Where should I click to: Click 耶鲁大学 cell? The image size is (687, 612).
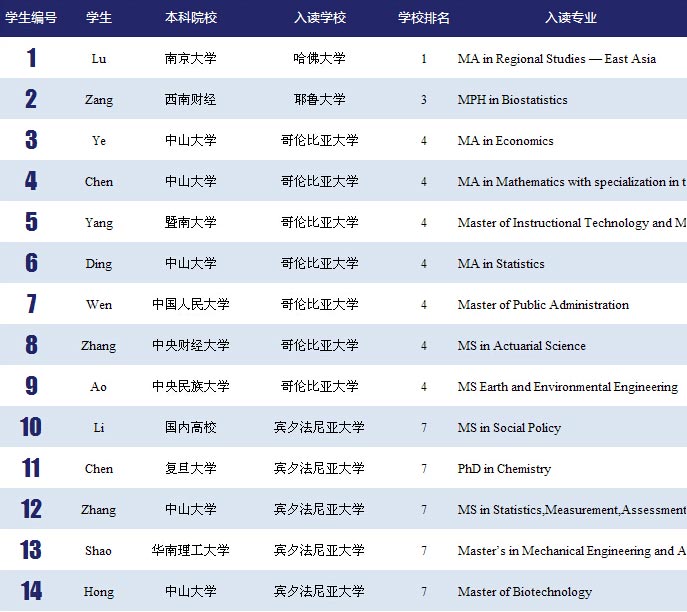click(x=319, y=99)
